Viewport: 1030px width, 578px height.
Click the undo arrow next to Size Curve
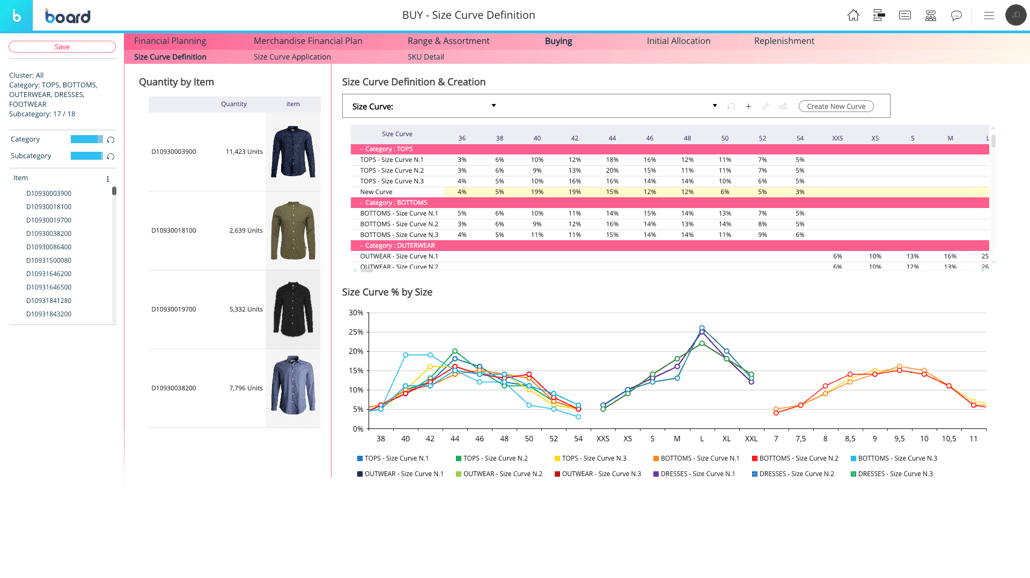point(731,106)
